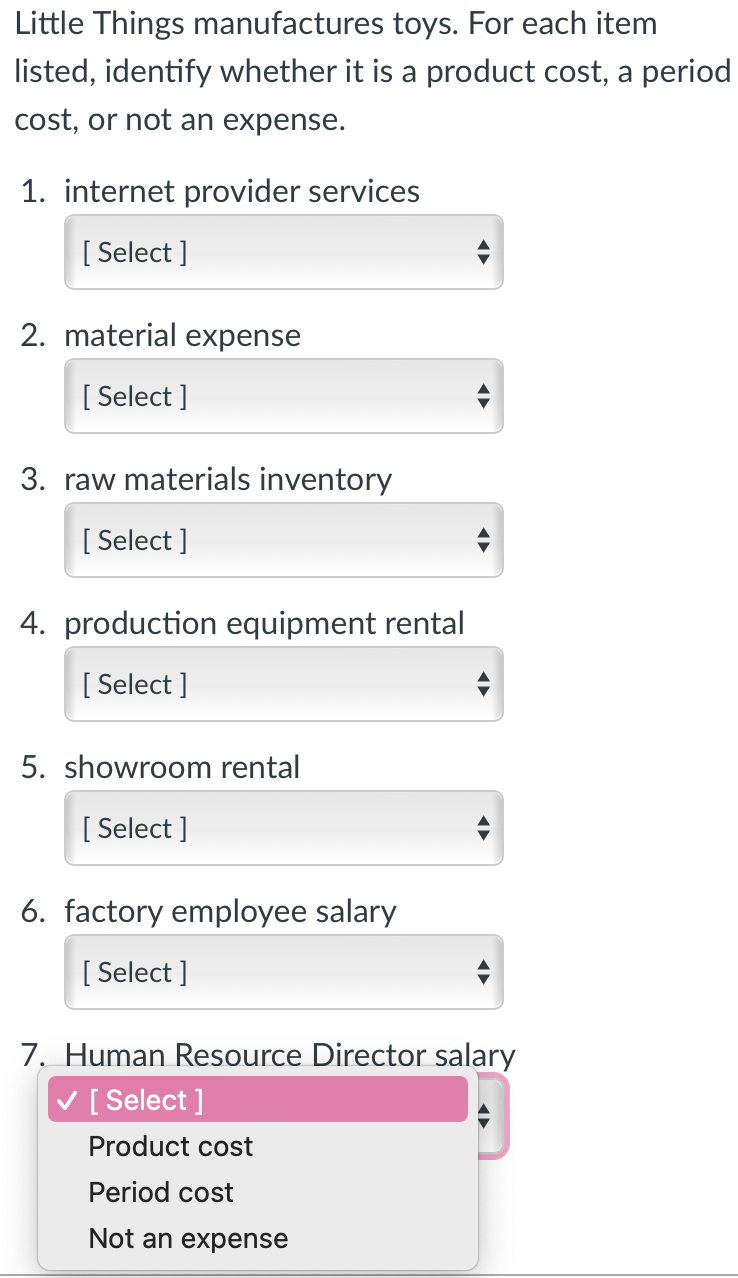Click the arrow icon on dropdown 1
Viewport: 738px width, 1278px height.
(x=483, y=252)
